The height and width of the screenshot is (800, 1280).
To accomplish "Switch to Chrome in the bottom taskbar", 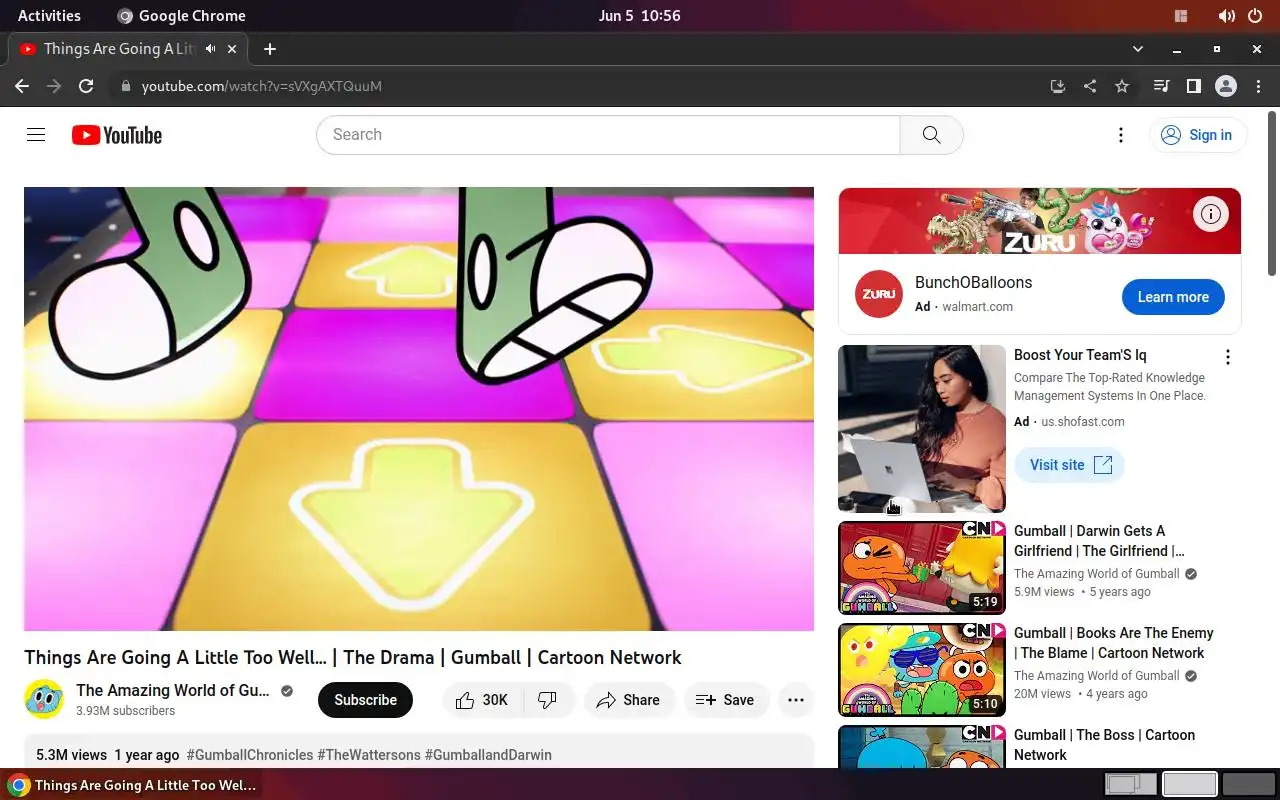I will point(131,785).
